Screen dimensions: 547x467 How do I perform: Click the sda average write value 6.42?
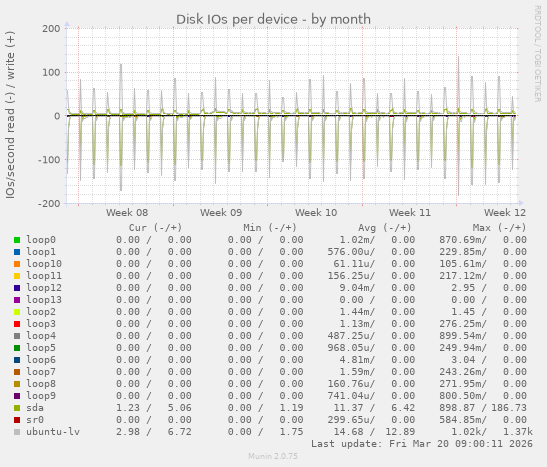click(x=403, y=408)
